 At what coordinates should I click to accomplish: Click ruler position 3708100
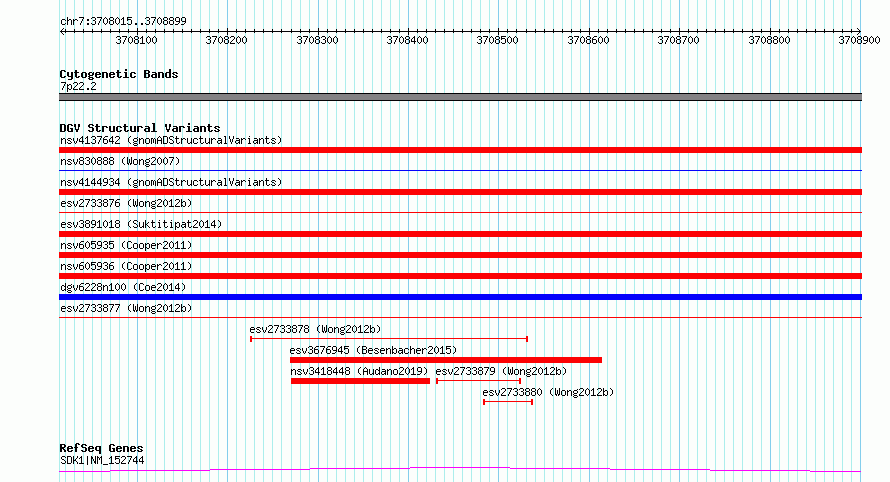click(136, 40)
